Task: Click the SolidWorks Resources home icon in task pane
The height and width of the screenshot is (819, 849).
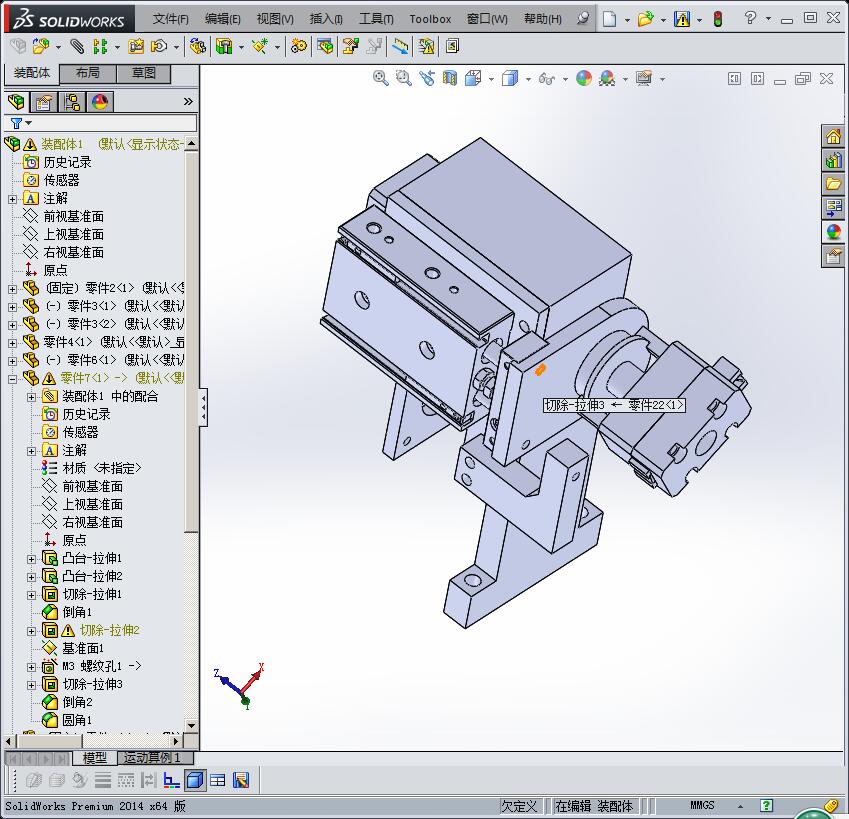Action: click(833, 136)
